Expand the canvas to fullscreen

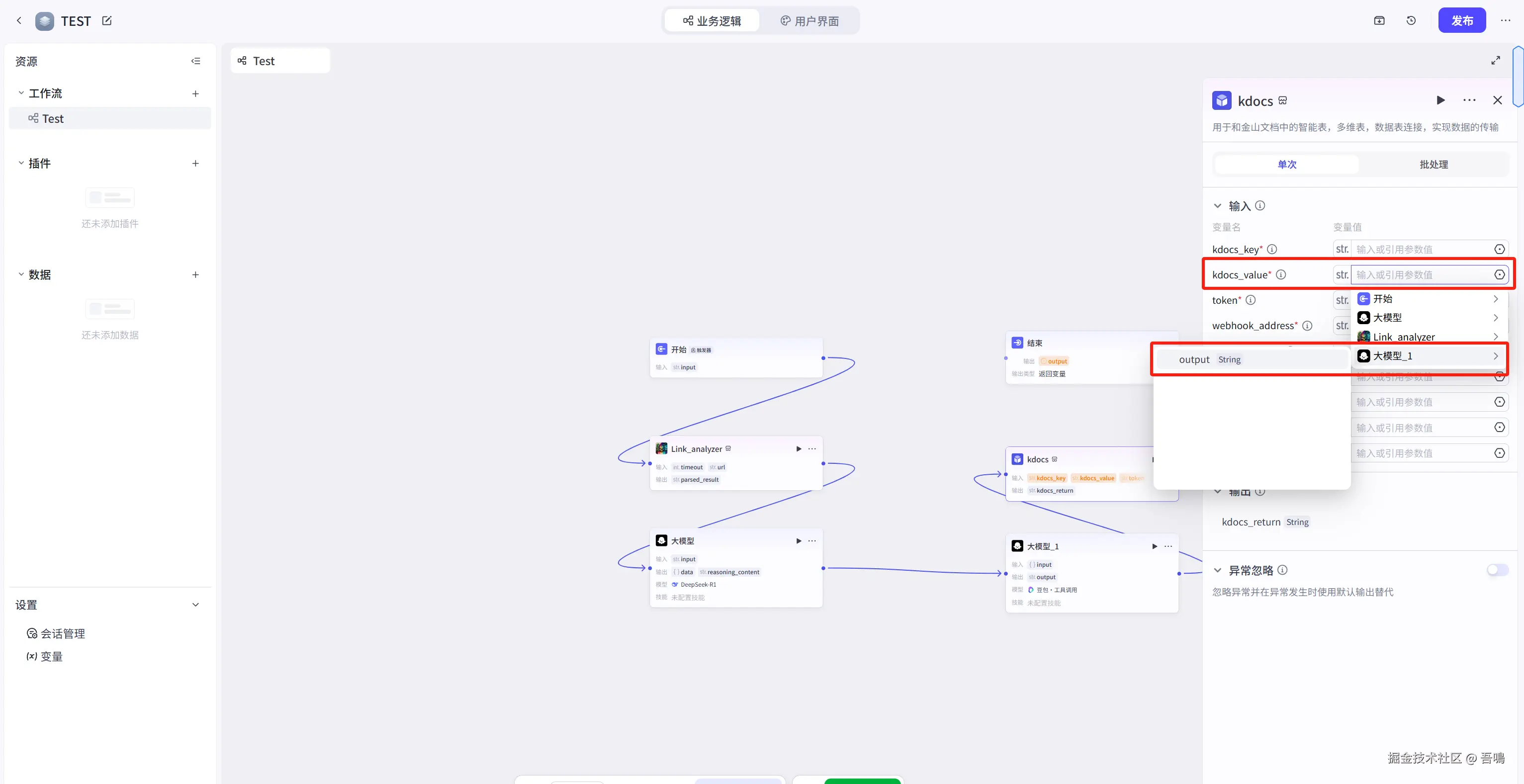point(1496,60)
